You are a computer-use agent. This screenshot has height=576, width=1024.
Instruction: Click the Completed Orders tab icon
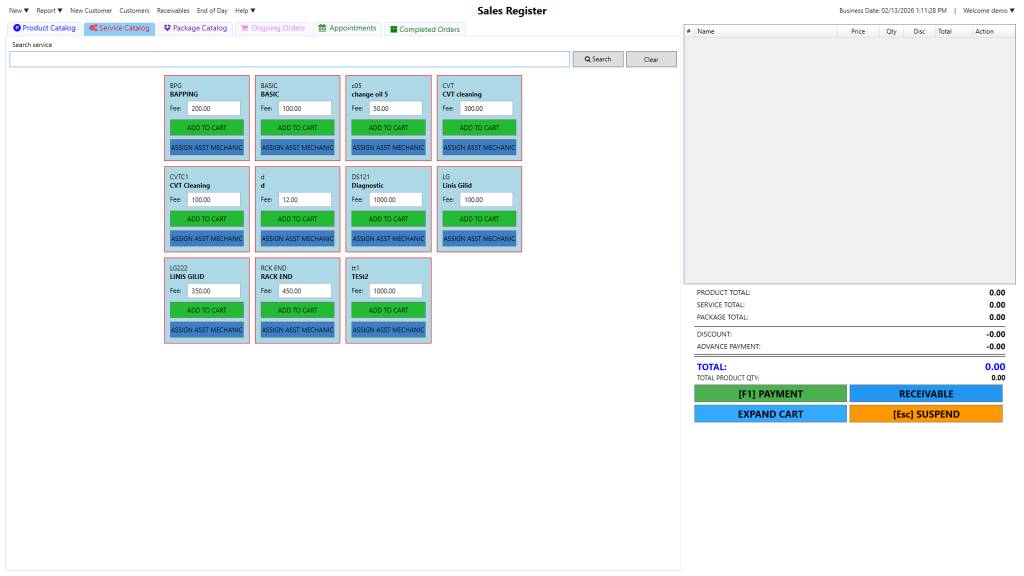pyautogui.click(x=394, y=29)
